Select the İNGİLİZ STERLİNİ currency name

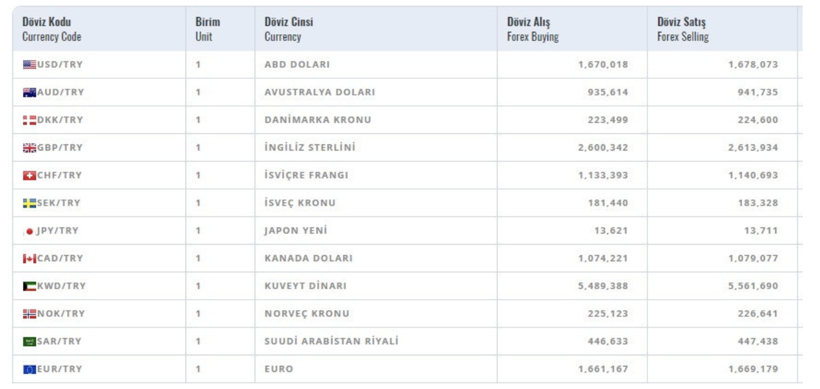pos(310,147)
